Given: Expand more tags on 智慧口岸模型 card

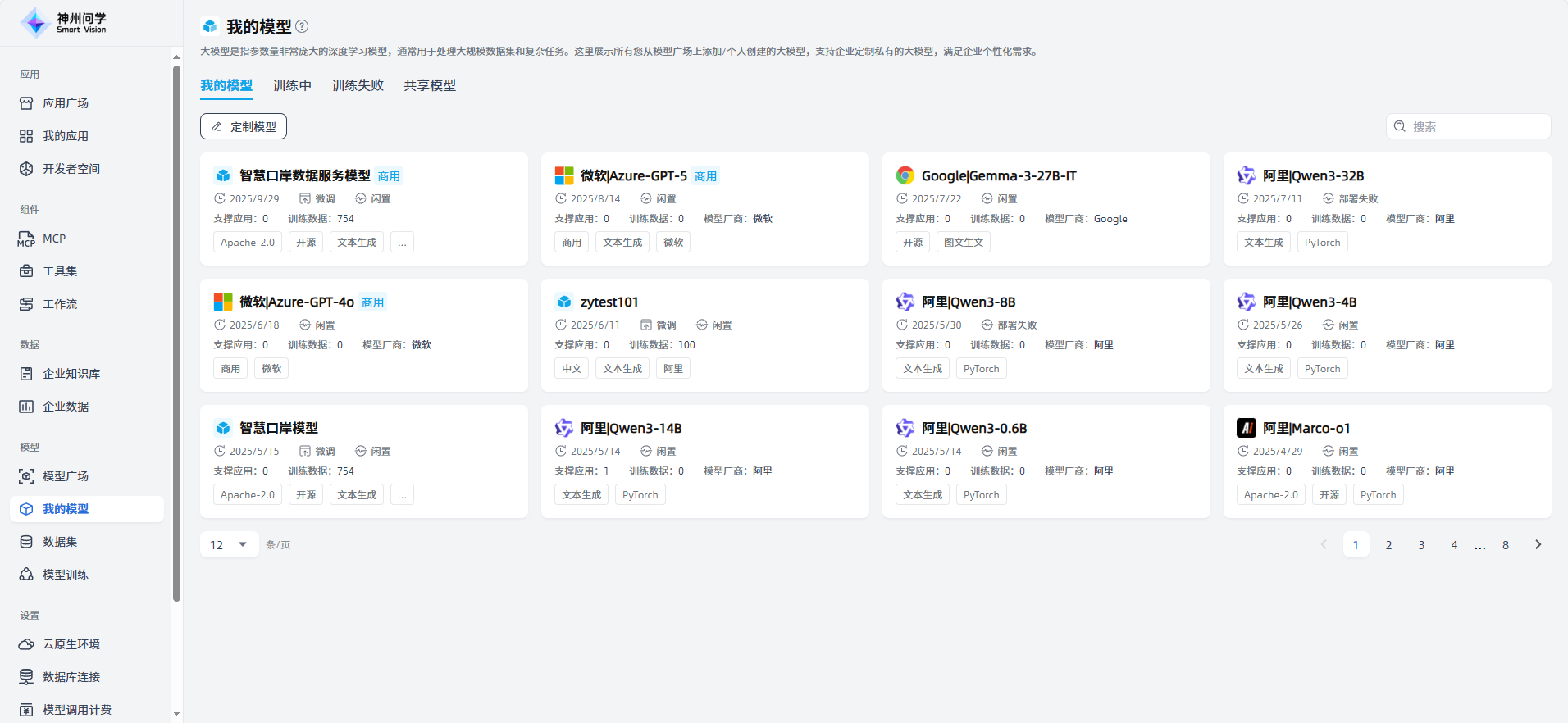Looking at the screenshot, I should [402, 495].
